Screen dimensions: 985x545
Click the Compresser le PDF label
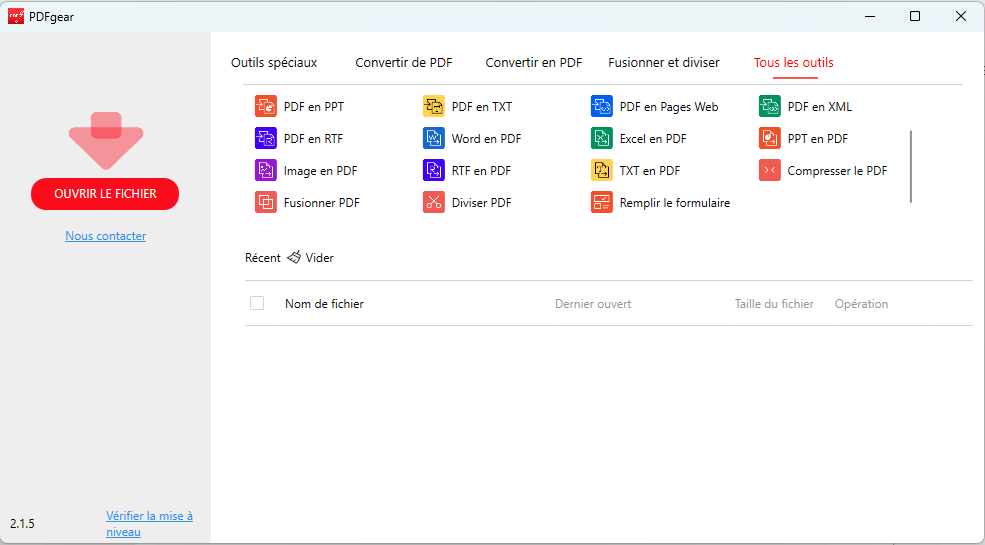(x=837, y=171)
